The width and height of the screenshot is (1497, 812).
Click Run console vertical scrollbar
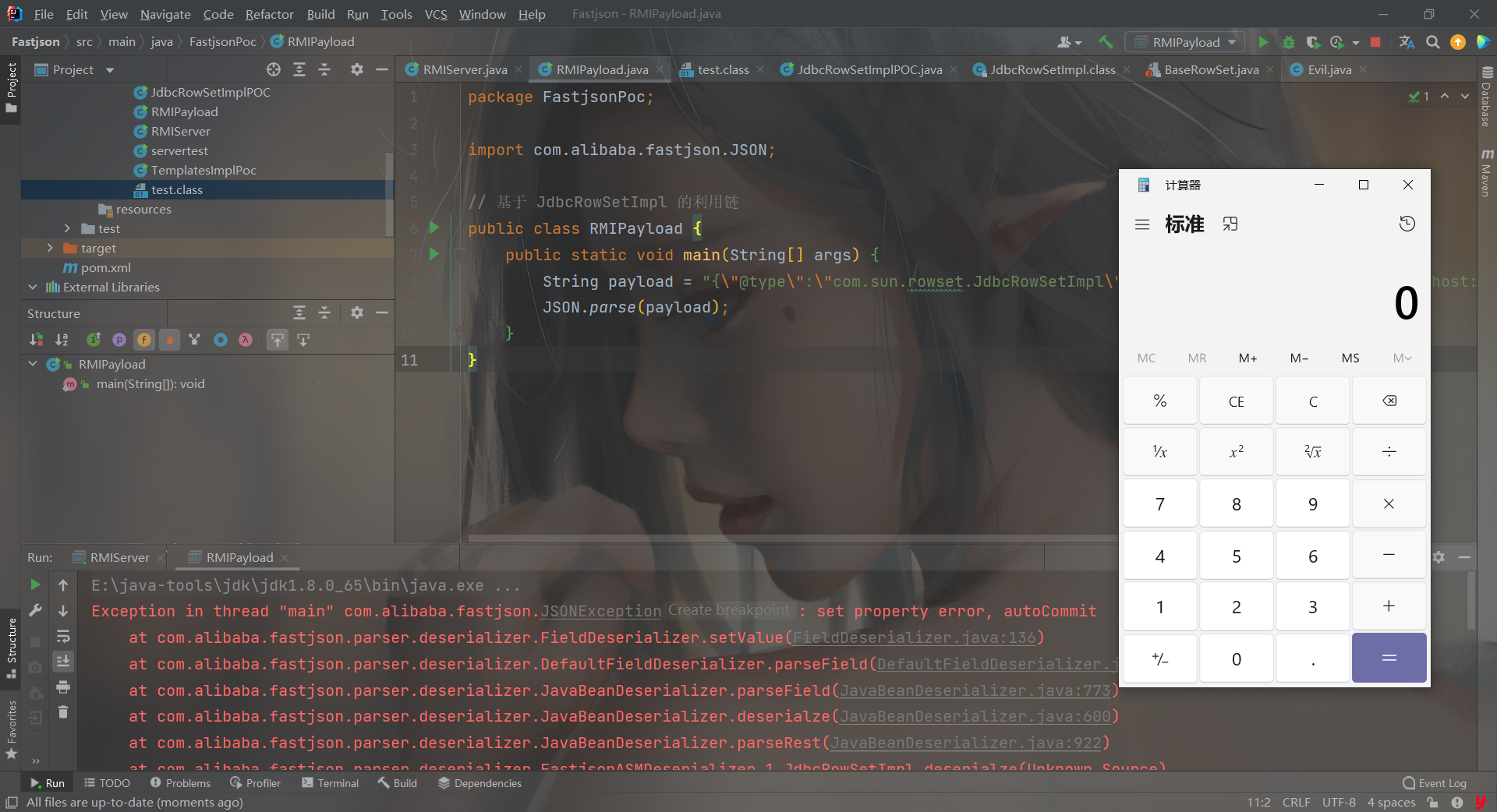coord(1471,600)
